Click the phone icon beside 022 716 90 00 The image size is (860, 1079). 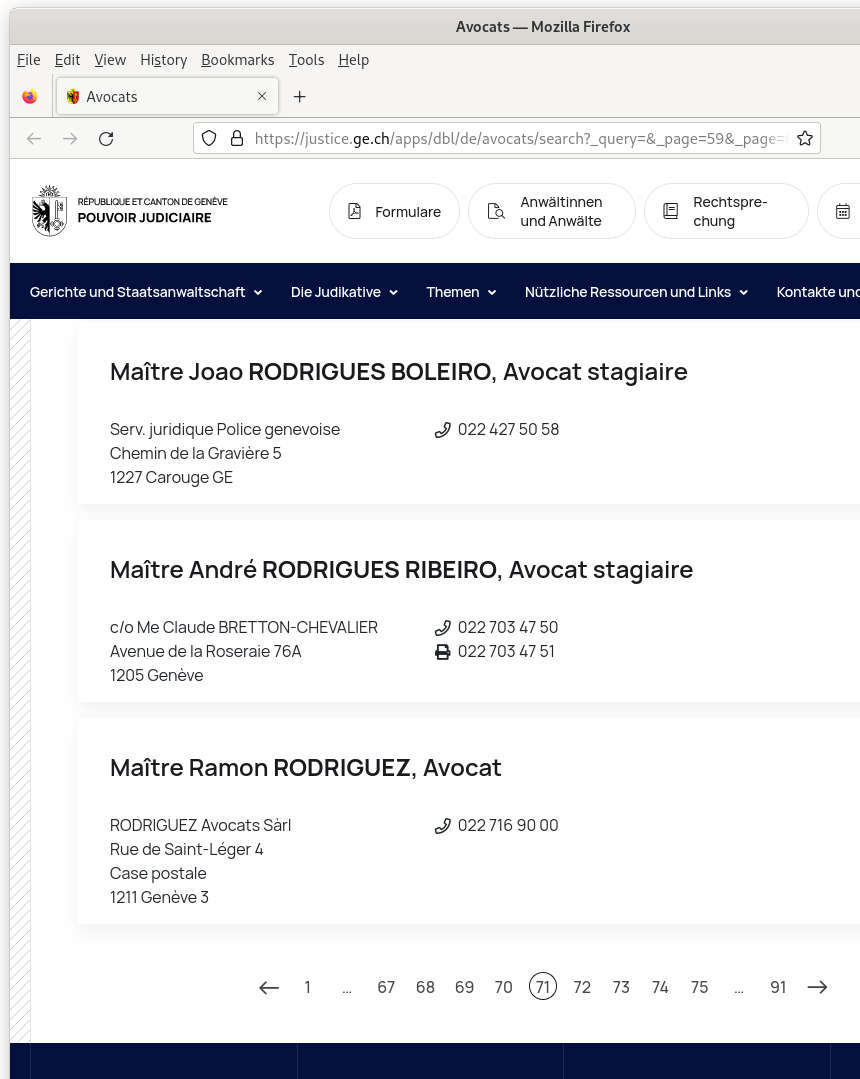coord(442,825)
